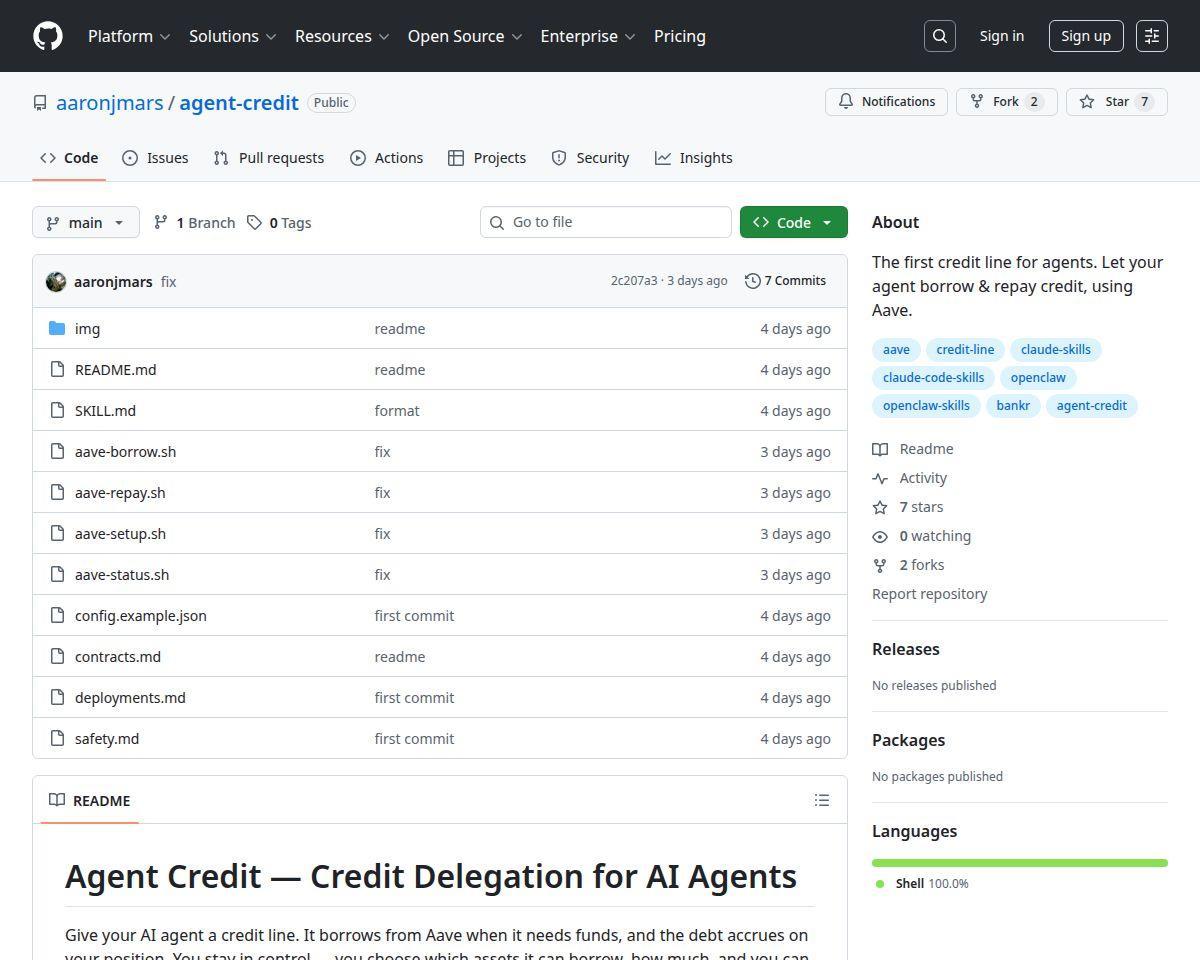
Task: Open the Readme link in About sidebar
Action: click(913, 449)
